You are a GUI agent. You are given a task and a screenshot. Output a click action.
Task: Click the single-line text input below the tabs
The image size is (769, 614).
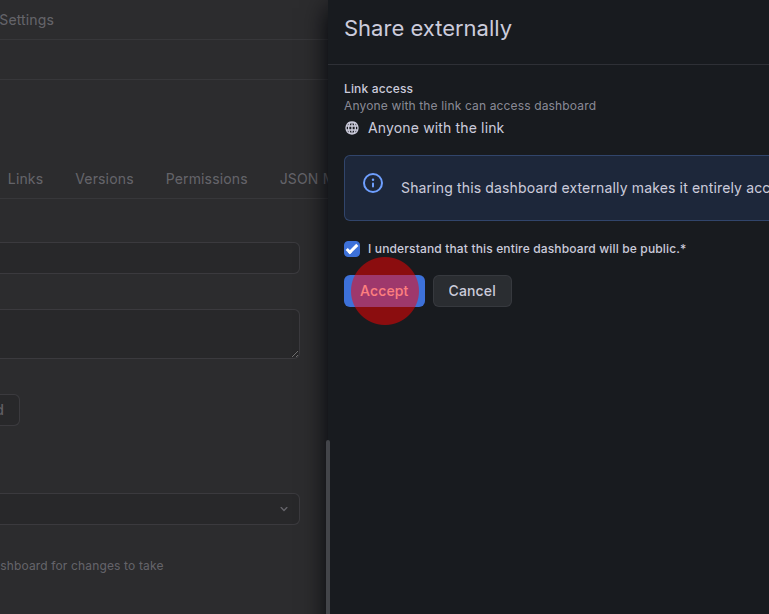point(150,258)
